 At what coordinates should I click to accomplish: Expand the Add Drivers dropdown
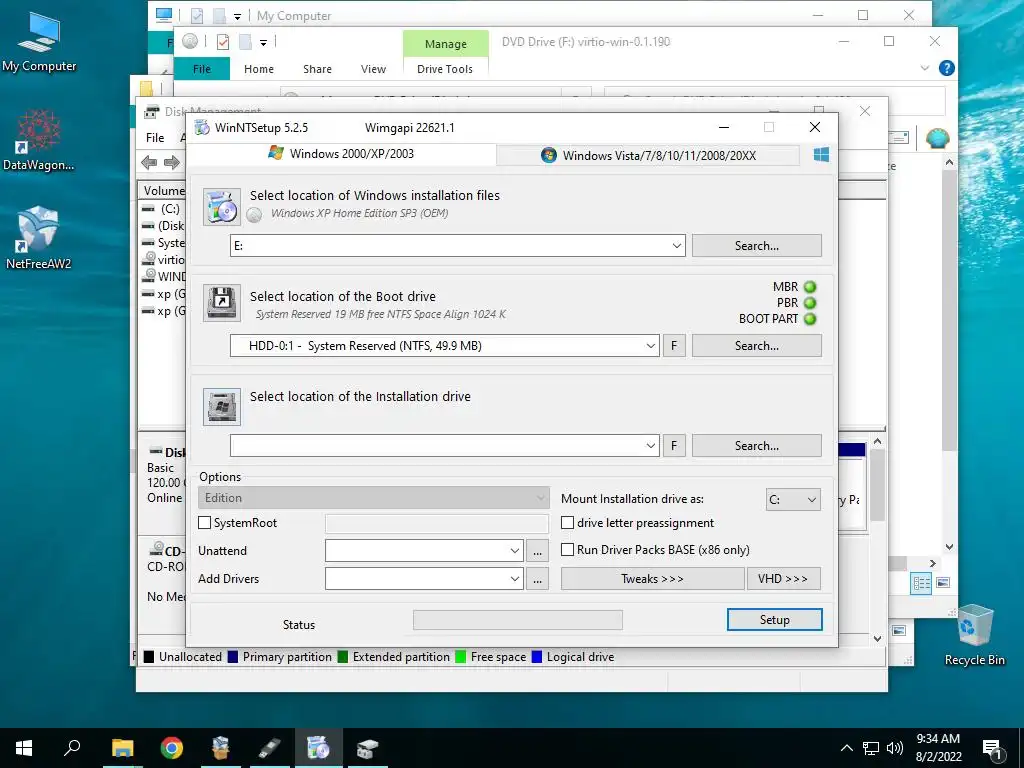515,579
